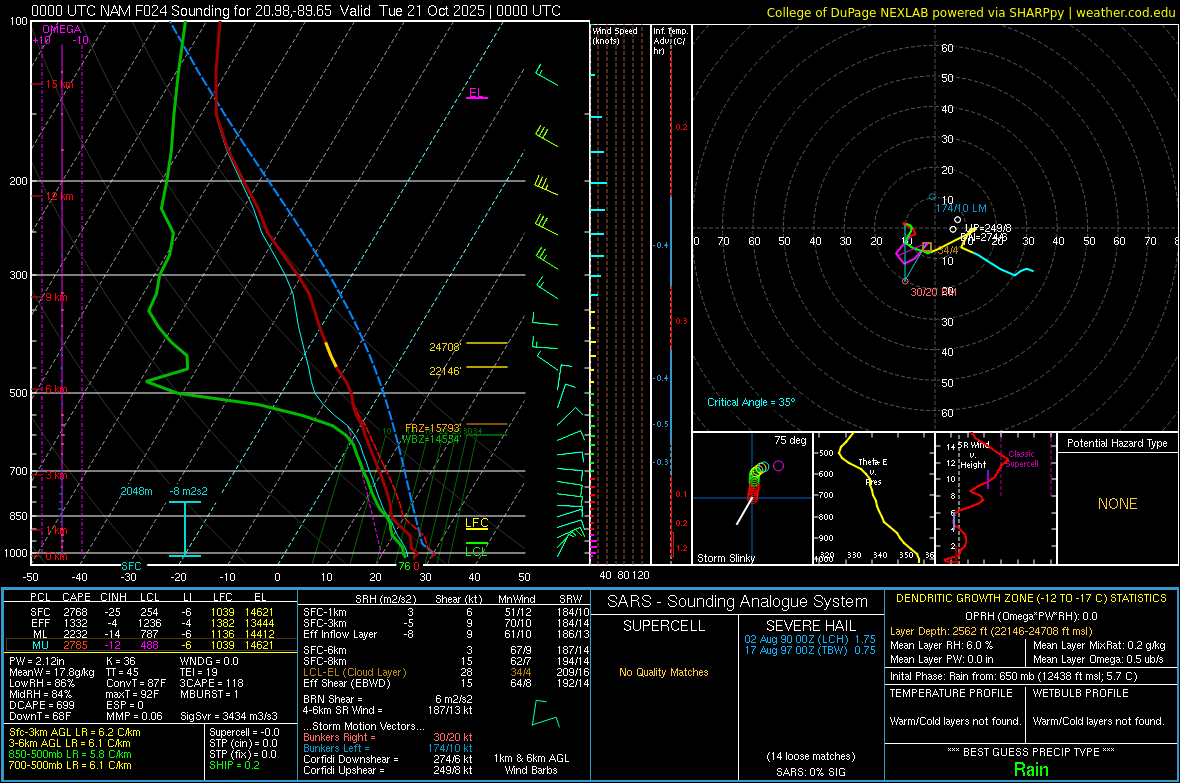
Task: Click the magenta circle in Storm Slinky
Action: 778,466
